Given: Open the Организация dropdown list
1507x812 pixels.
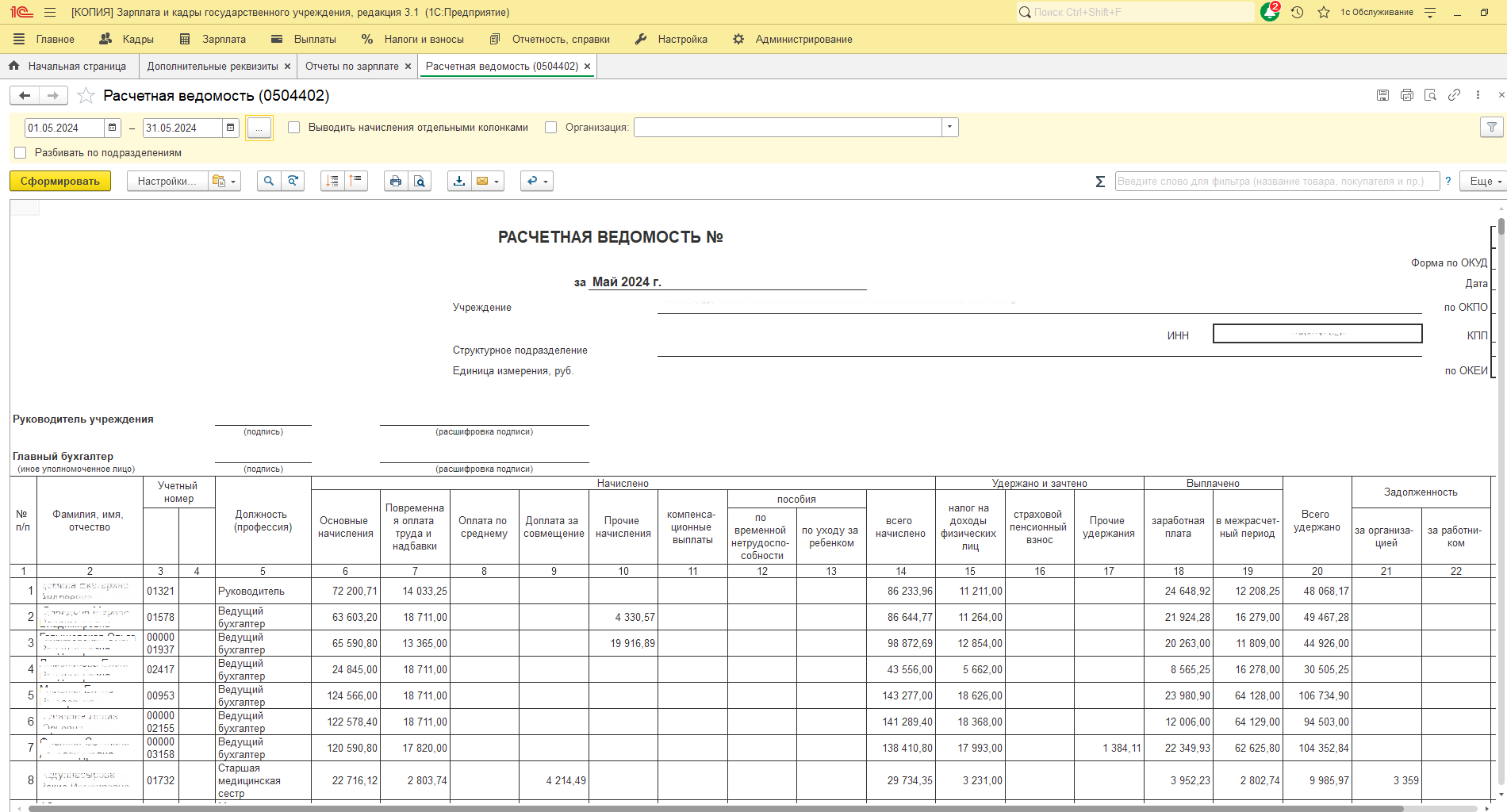Looking at the screenshot, I should tap(950, 127).
